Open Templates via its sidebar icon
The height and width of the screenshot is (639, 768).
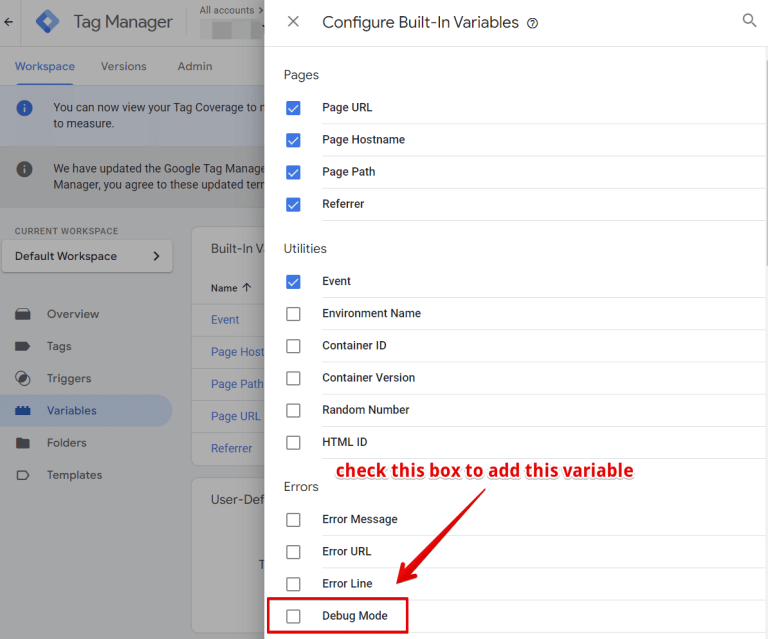pyautogui.click(x=23, y=475)
